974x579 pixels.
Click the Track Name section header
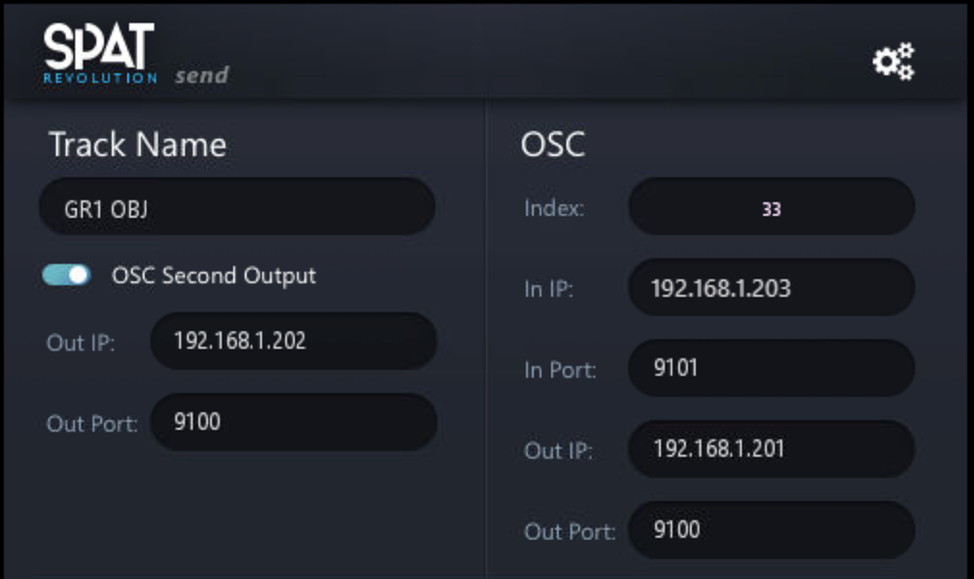pyautogui.click(x=138, y=145)
